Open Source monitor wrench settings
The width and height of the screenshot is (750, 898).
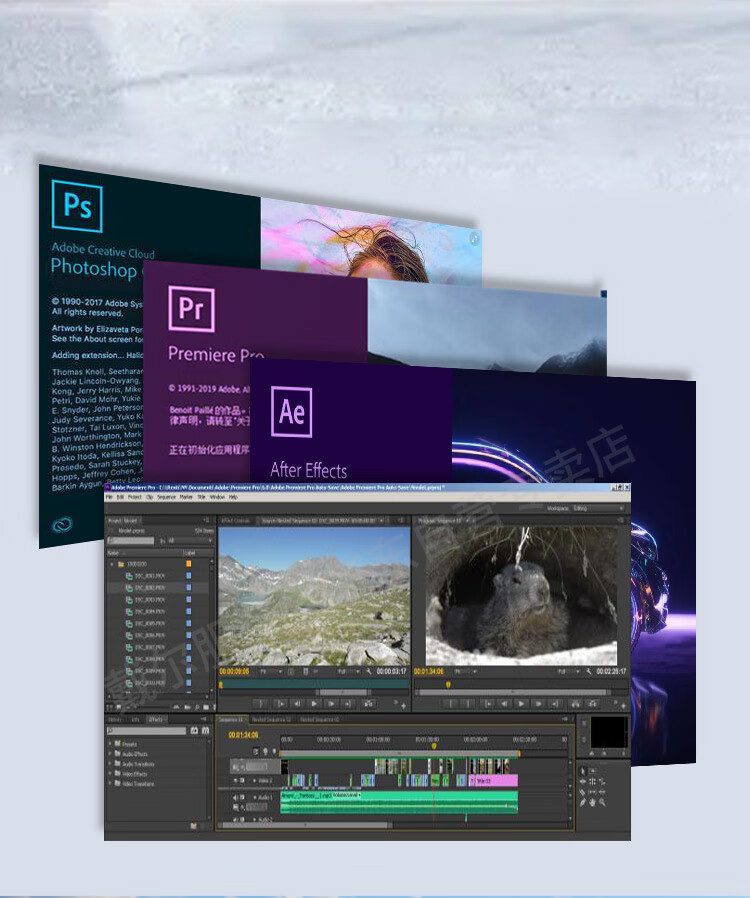pos(369,671)
